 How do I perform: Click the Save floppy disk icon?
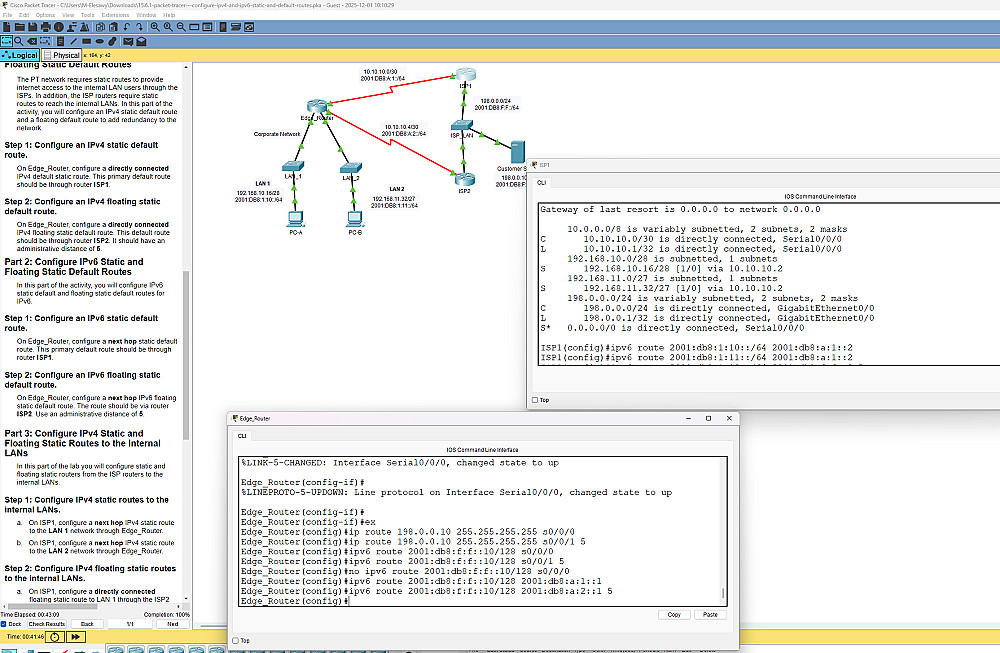[33, 27]
